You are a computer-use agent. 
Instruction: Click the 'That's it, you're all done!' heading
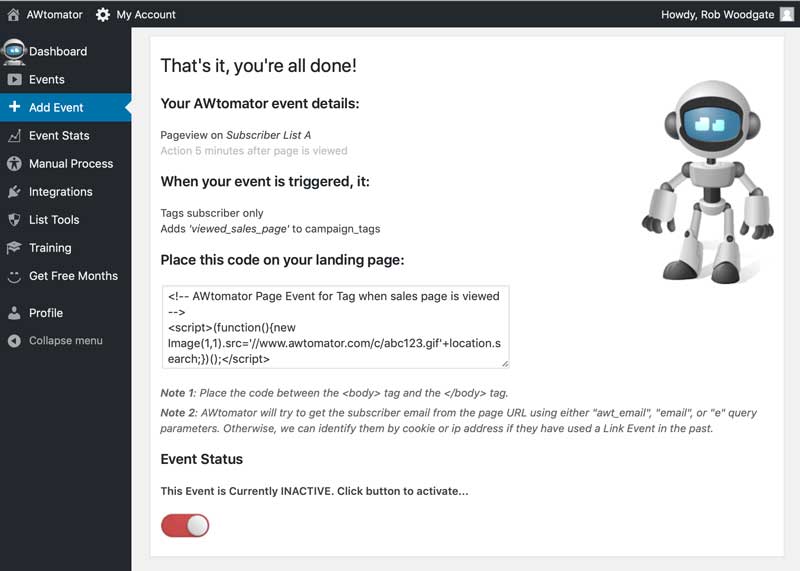[258, 66]
